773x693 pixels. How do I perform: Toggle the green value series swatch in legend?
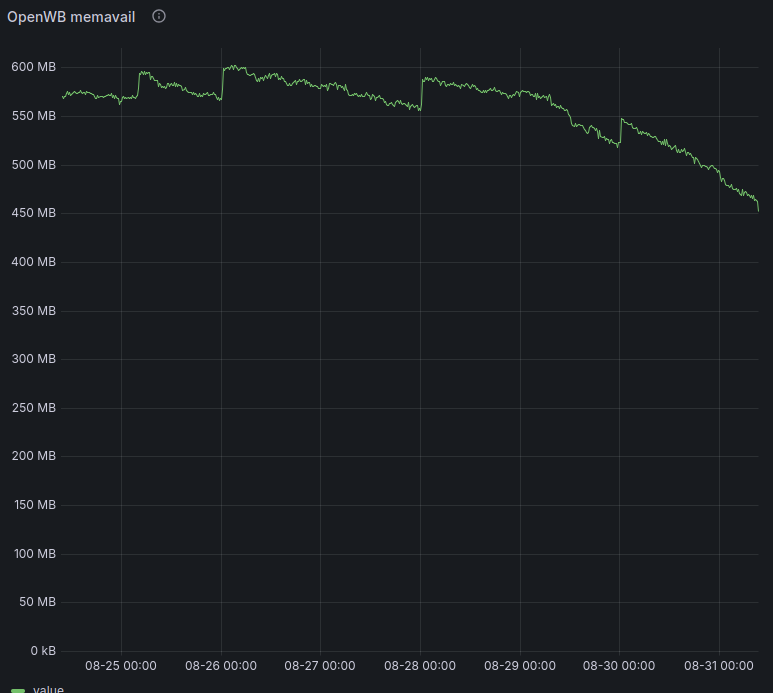click(x=18, y=690)
